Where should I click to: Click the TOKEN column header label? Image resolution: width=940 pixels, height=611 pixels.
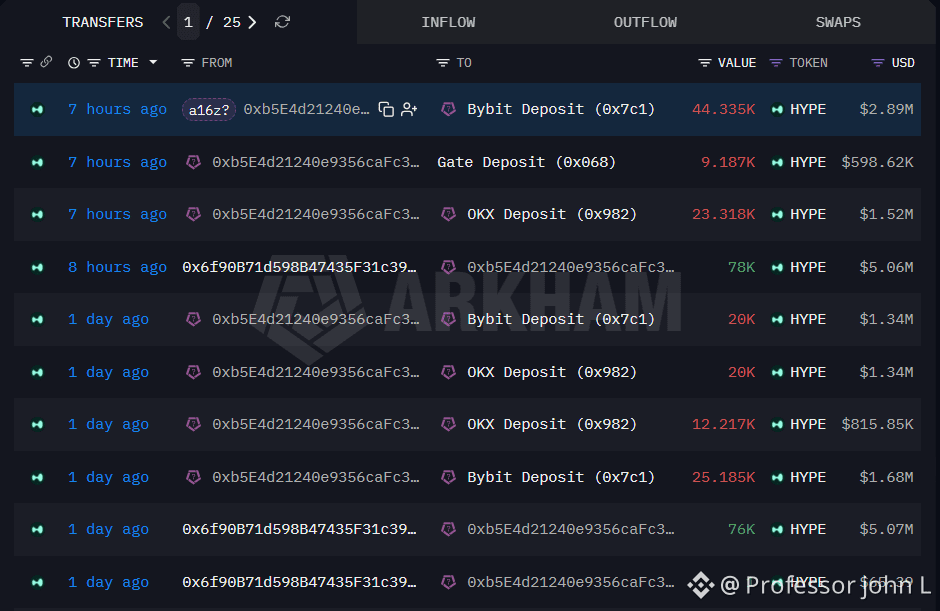click(808, 62)
